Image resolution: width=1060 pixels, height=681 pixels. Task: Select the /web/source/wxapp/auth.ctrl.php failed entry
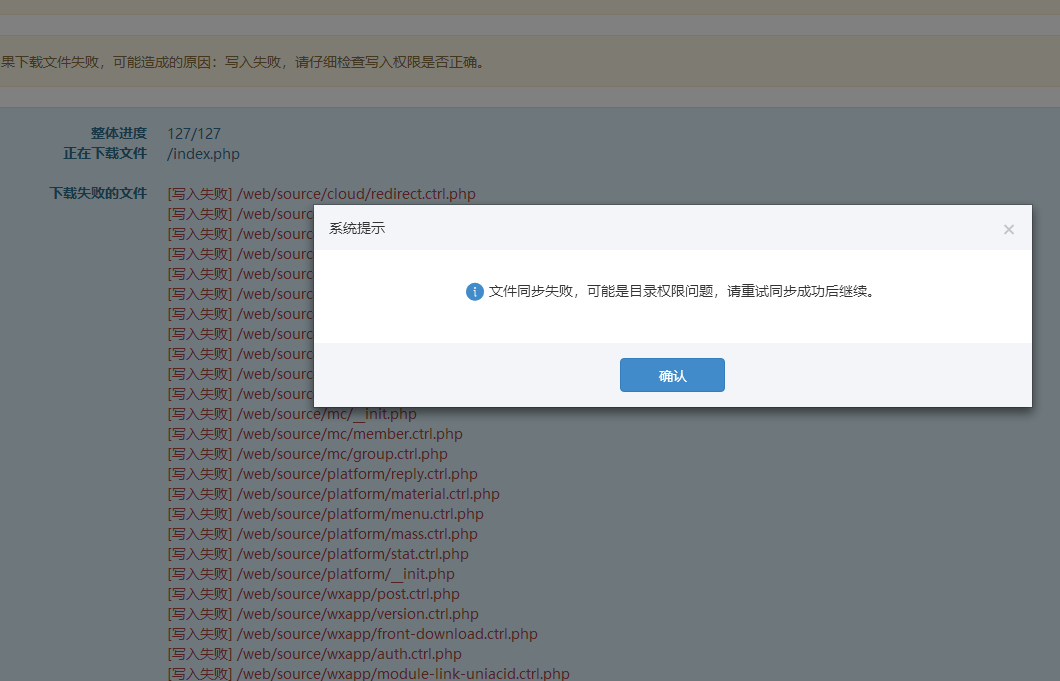point(314,654)
